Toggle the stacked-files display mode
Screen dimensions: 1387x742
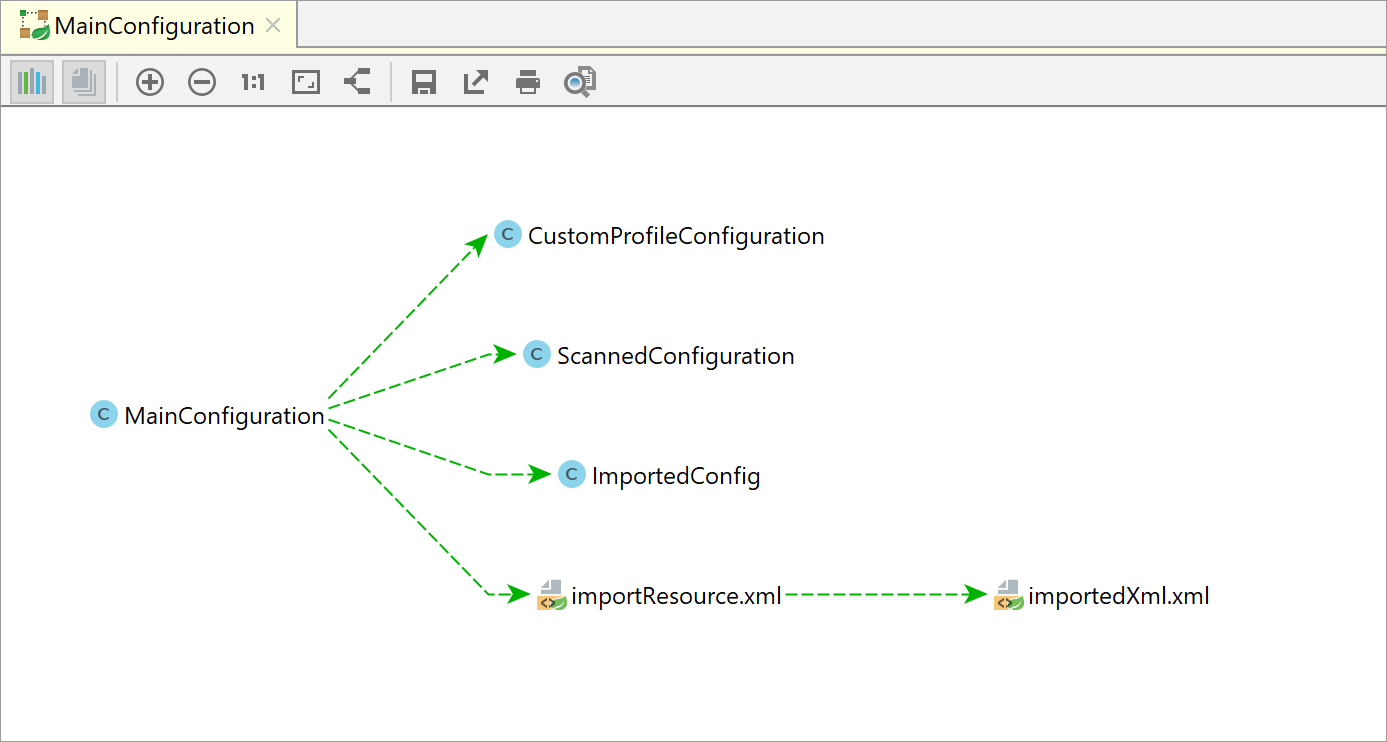pyautogui.click(x=83, y=82)
